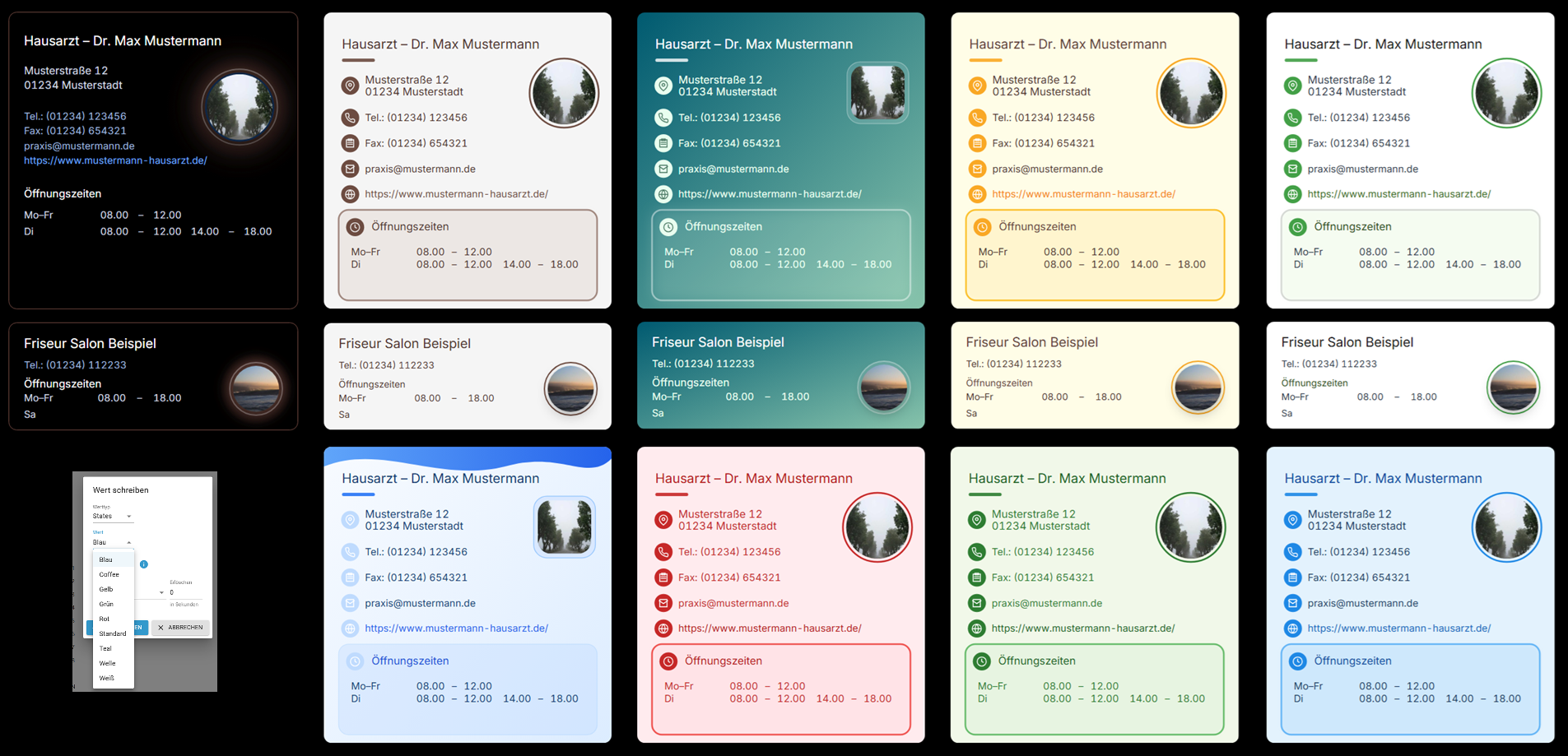Viewport: 1568px width, 756px height.
Task: Open website link in light green card
Action: coord(1083,628)
